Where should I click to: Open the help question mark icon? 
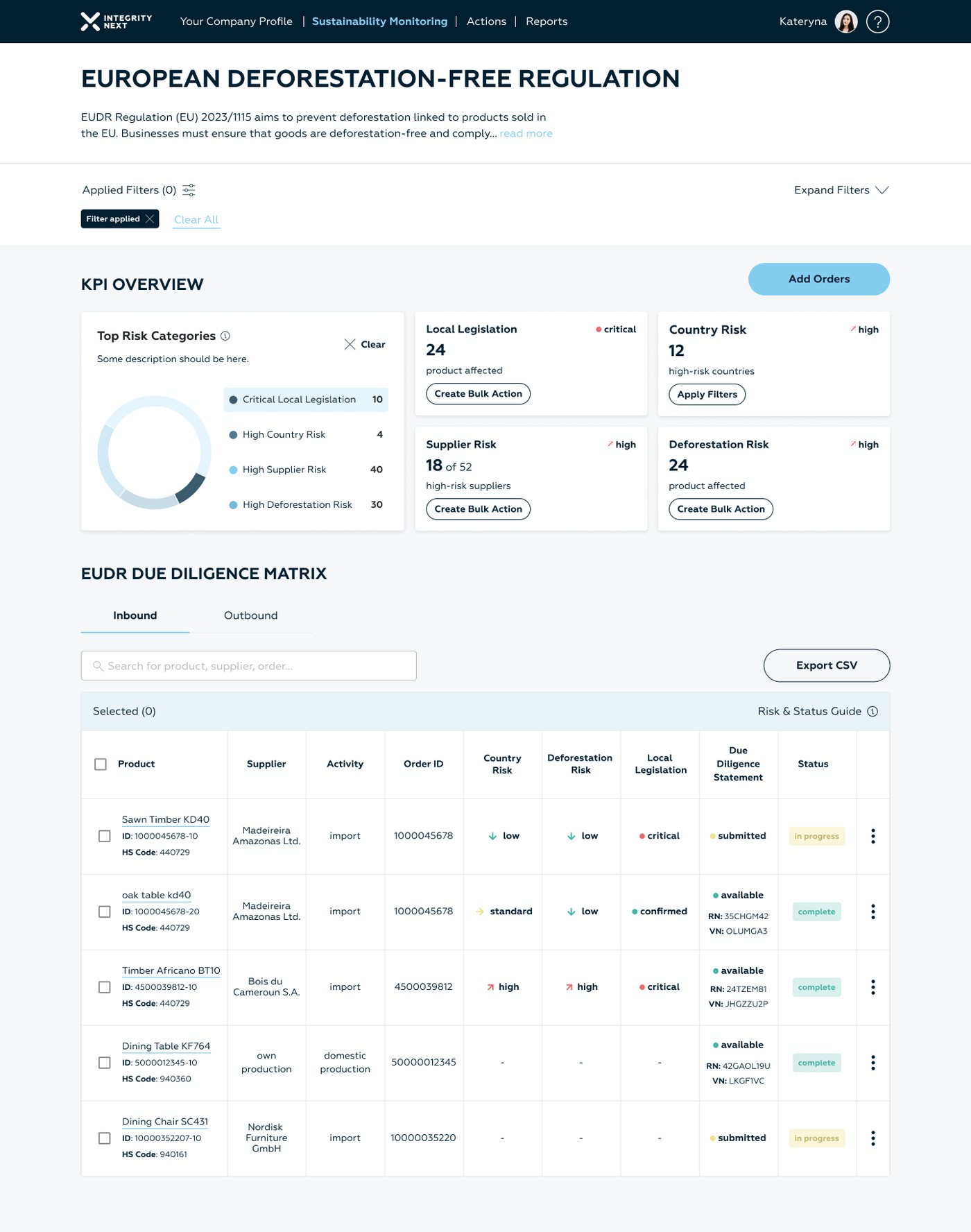[877, 22]
